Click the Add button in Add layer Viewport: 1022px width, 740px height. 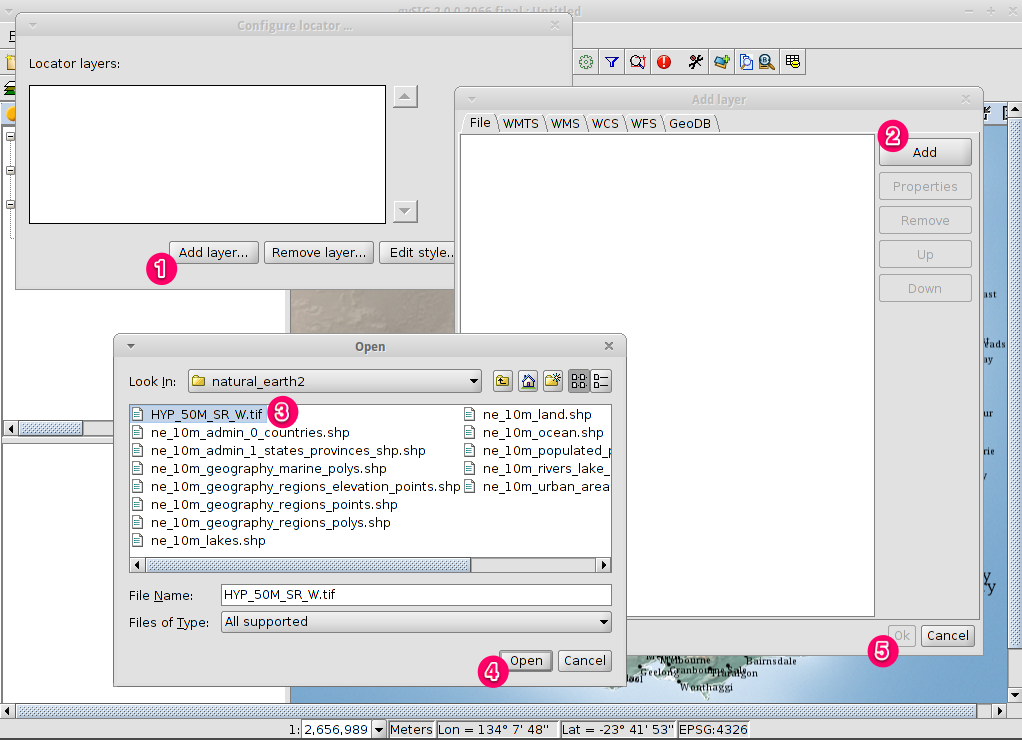click(x=924, y=152)
